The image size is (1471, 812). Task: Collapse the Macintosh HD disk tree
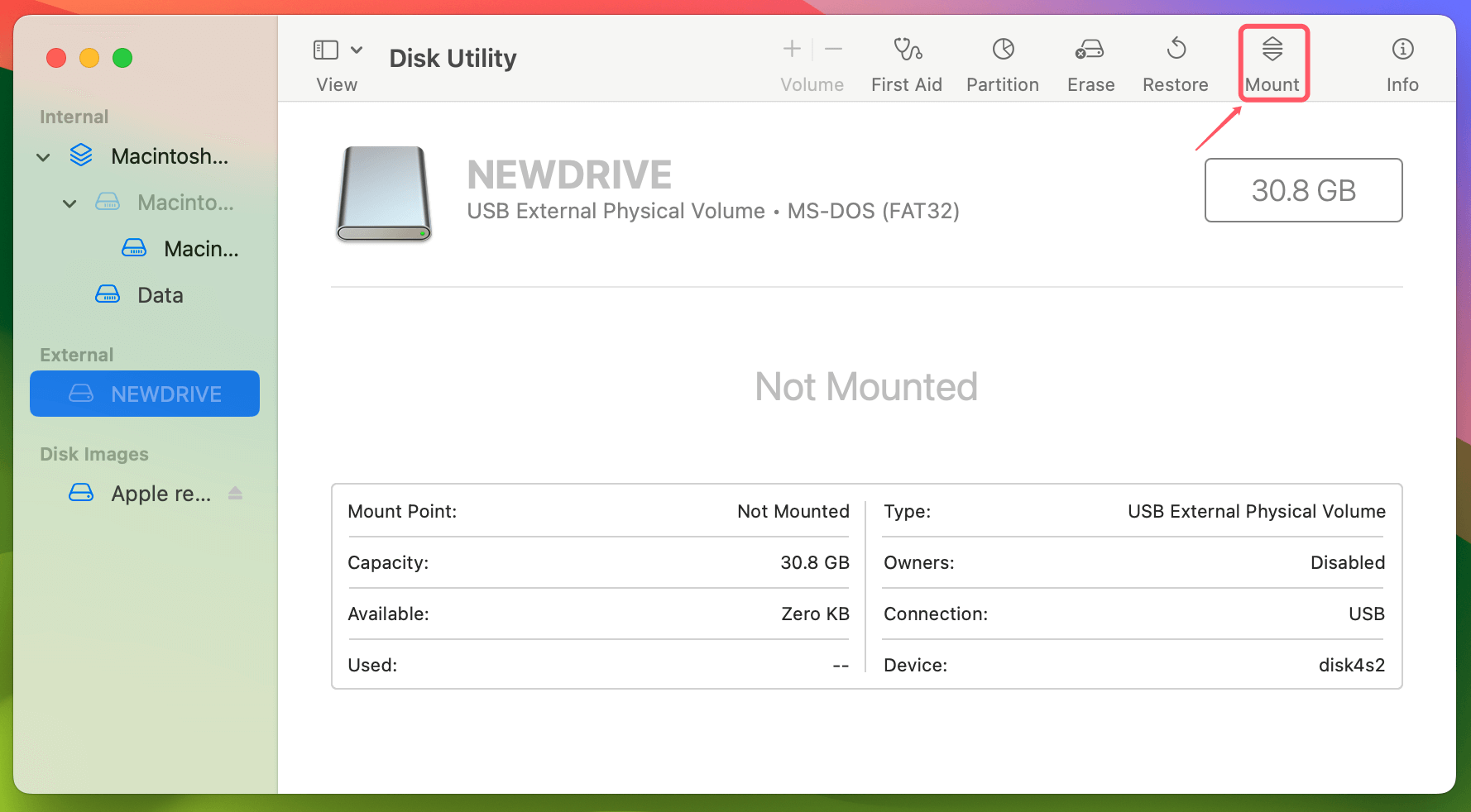coord(42,156)
